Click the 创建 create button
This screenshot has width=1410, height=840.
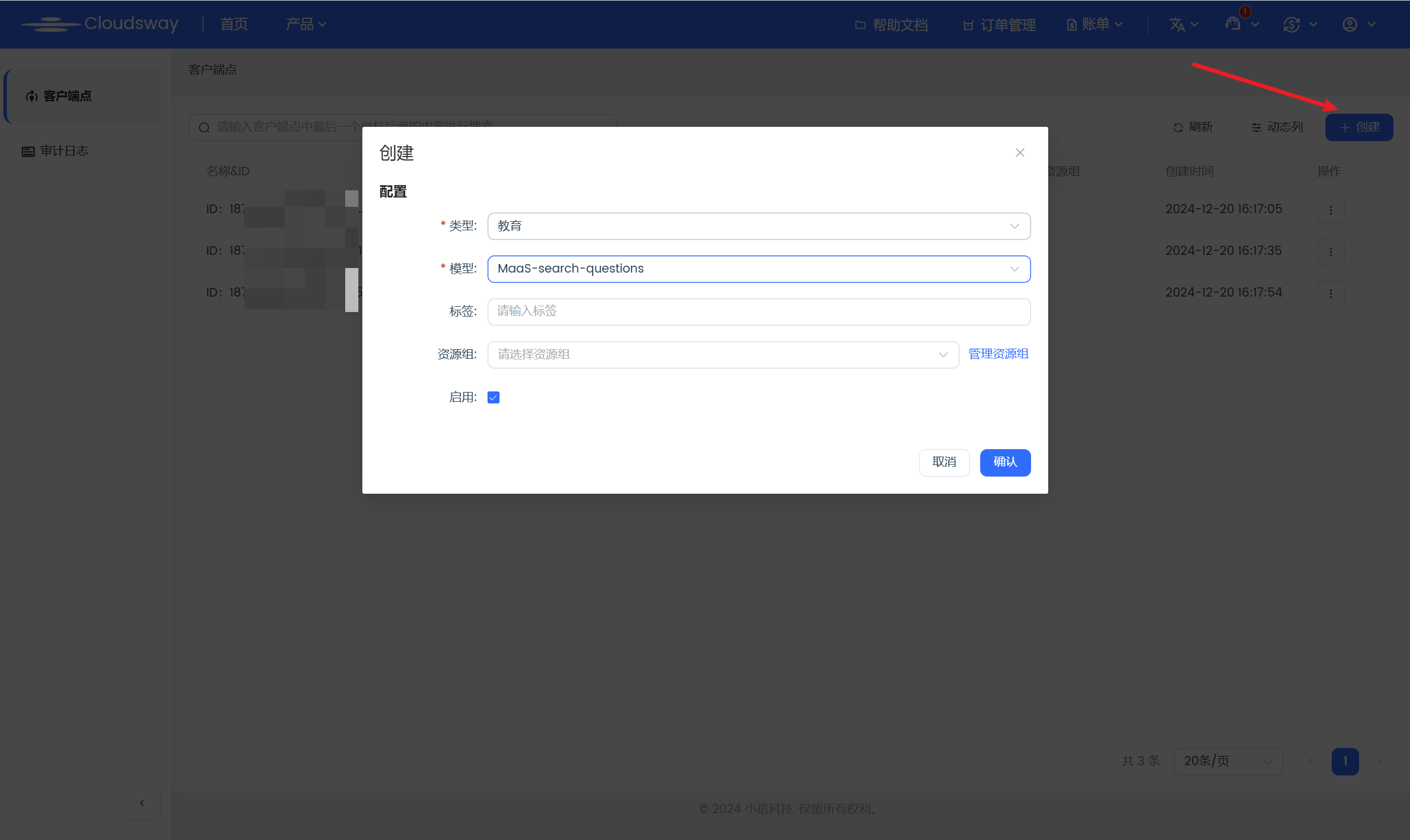1359,127
